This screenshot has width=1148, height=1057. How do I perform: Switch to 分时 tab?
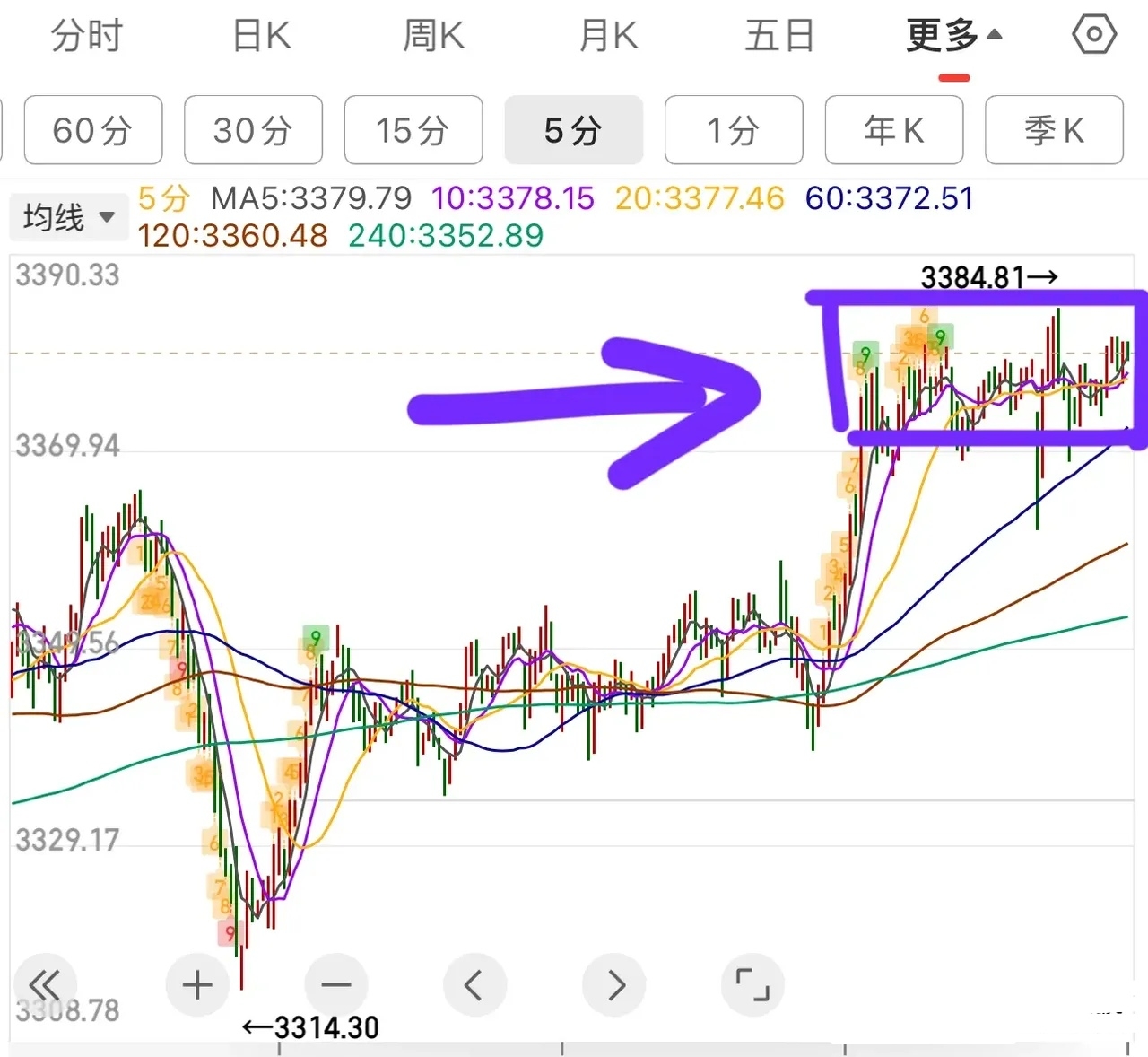click(86, 36)
